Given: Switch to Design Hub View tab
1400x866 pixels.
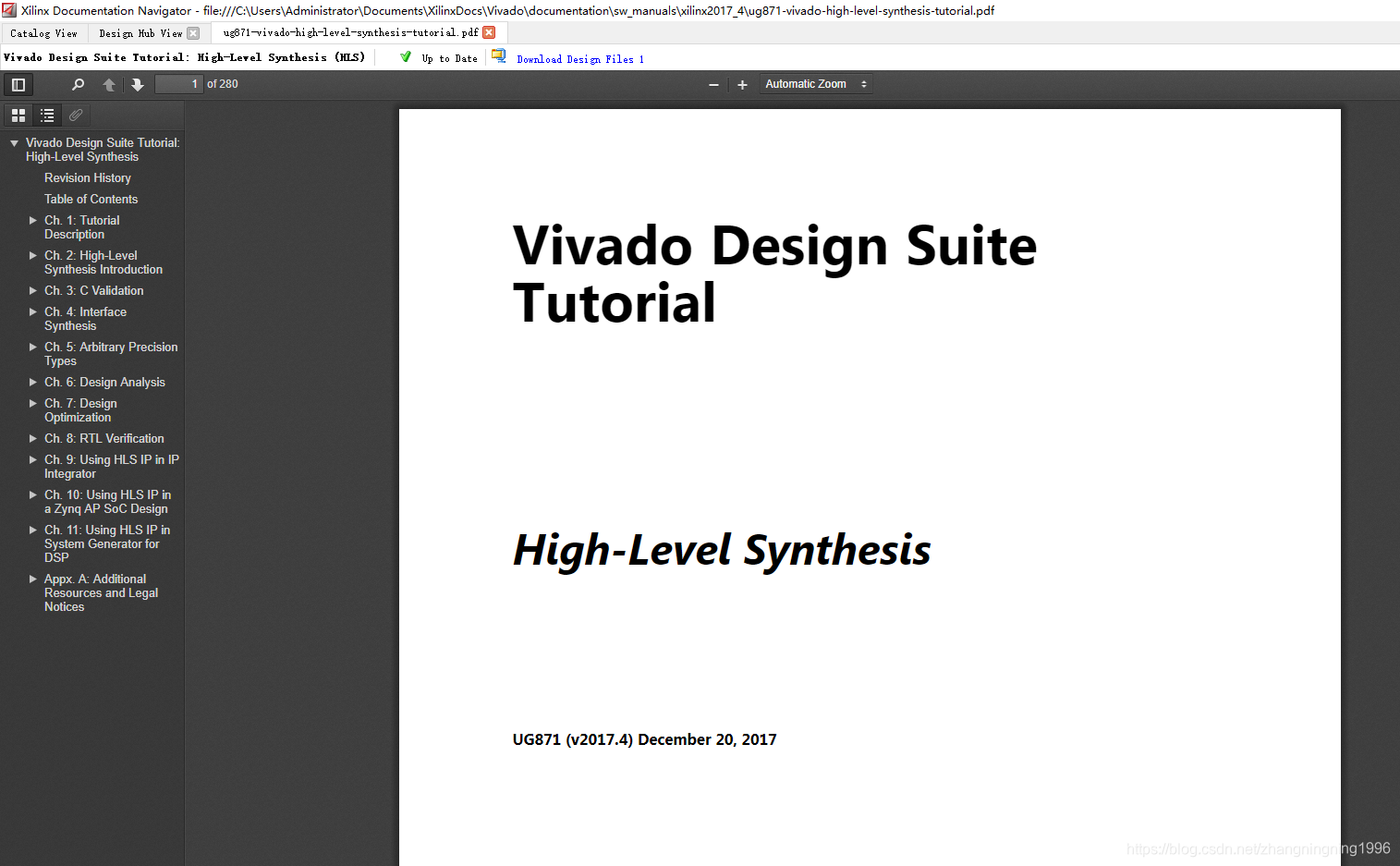Looking at the screenshot, I should click(x=140, y=33).
